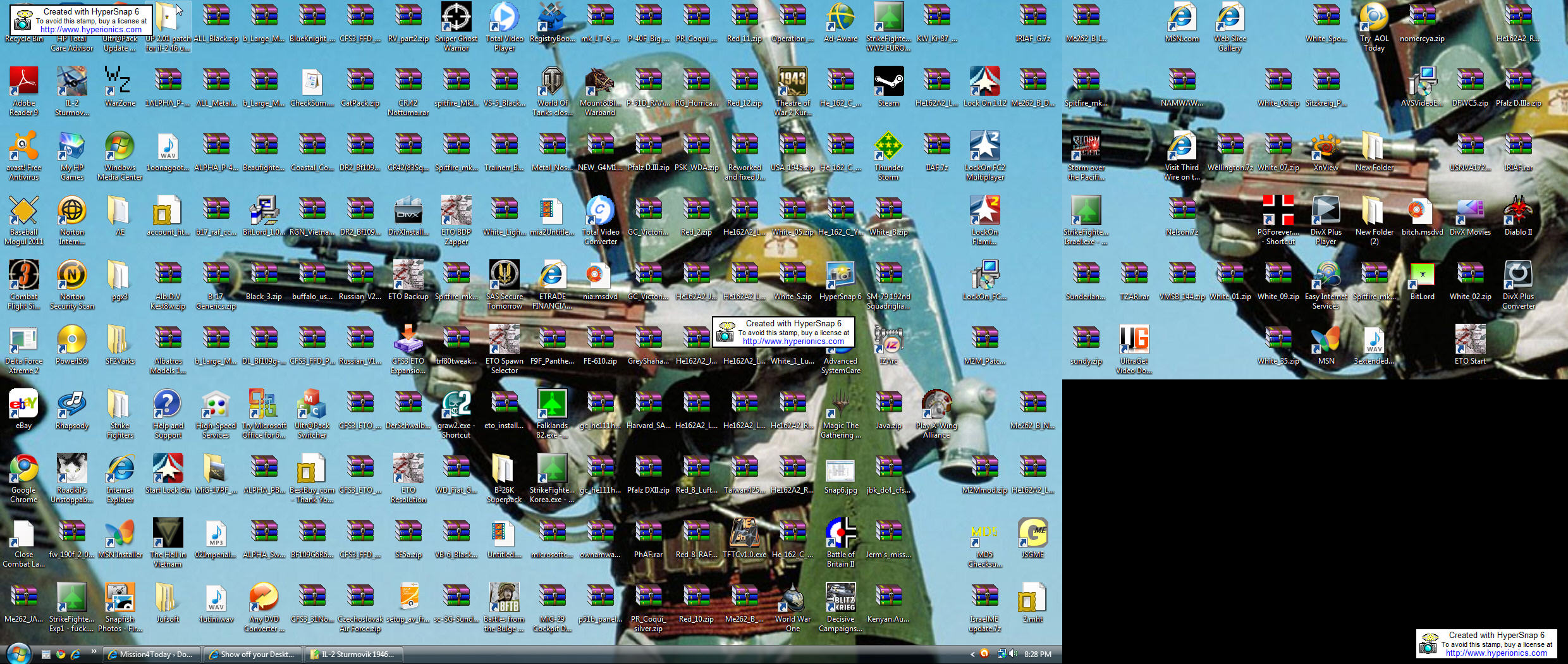The image size is (1568, 664).
Task: Click the 8:28 PM taskbar clock
Action: click(1038, 655)
